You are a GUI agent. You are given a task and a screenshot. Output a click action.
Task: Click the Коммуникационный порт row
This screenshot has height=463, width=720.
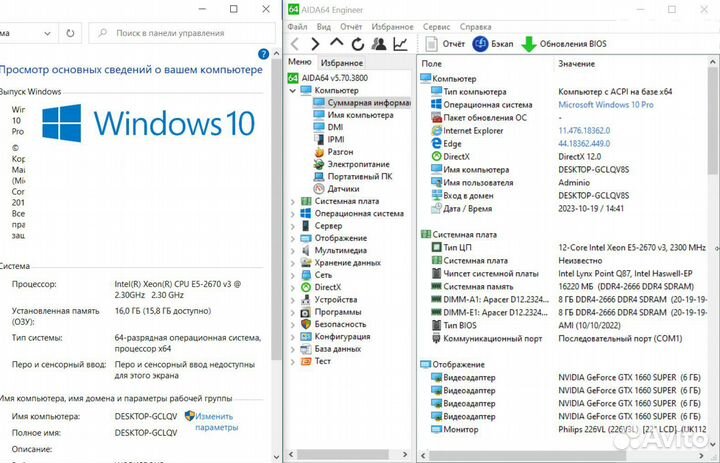[x=568, y=339]
